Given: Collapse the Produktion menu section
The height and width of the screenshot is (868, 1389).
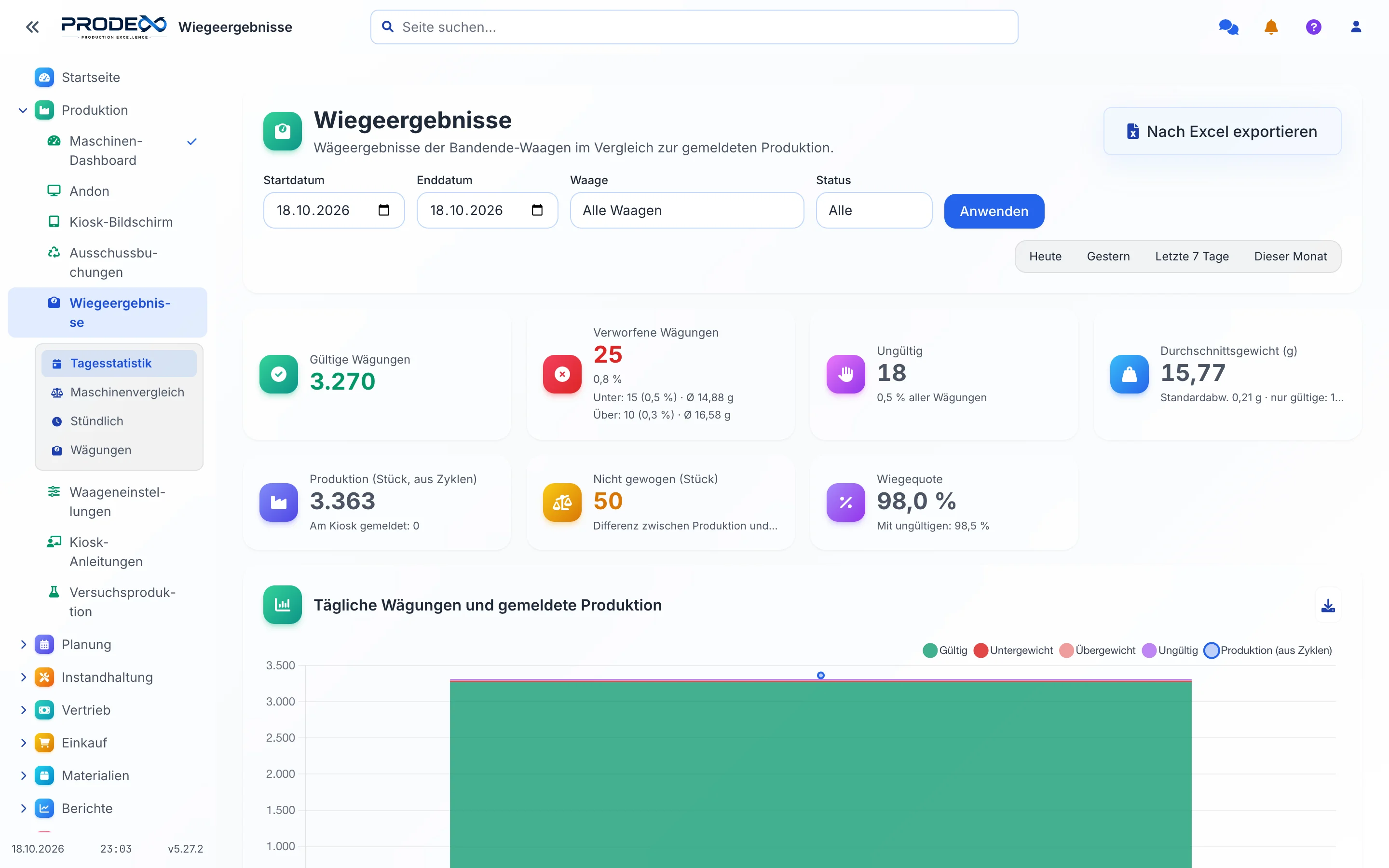Looking at the screenshot, I should pyautogui.click(x=23, y=110).
